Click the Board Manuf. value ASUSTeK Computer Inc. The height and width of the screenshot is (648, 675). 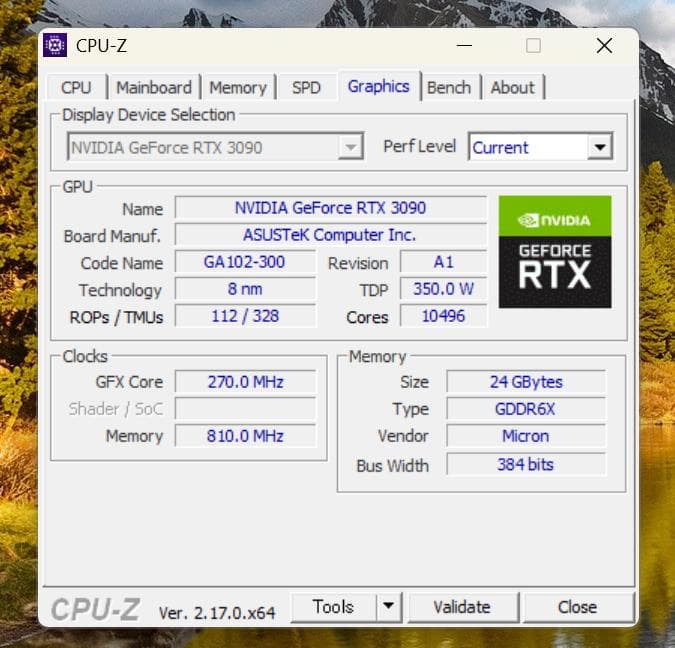click(x=330, y=235)
